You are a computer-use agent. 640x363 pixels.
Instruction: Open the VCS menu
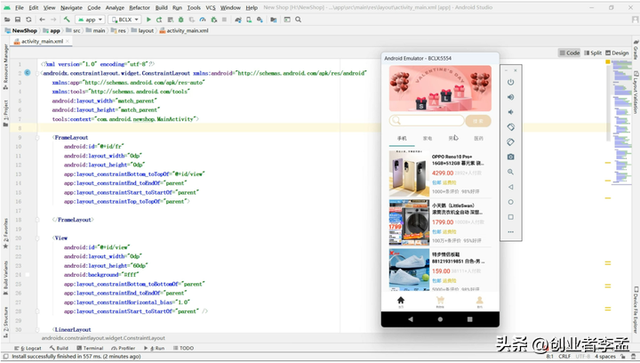(211, 7)
